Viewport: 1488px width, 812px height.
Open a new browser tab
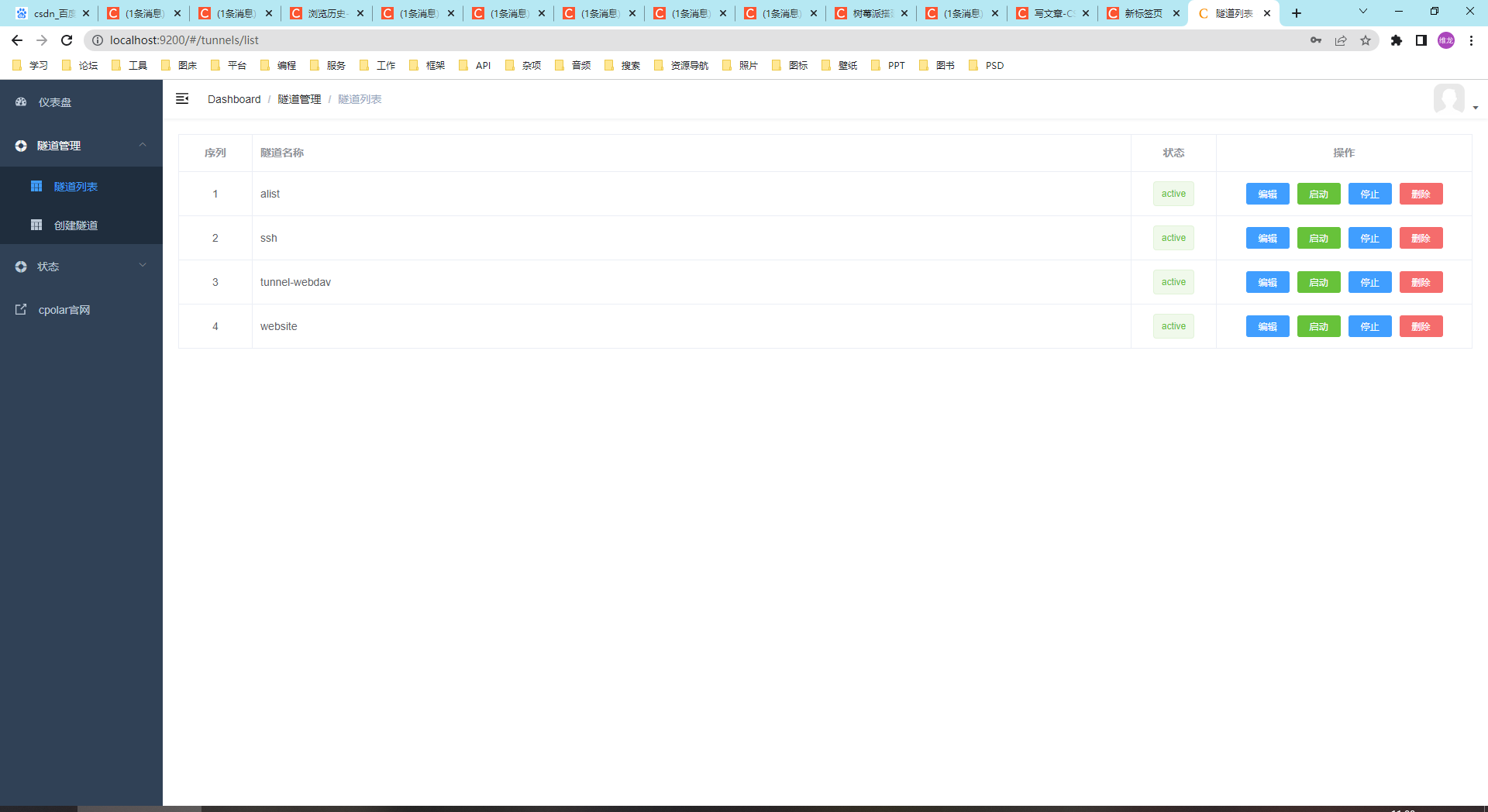1297,13
